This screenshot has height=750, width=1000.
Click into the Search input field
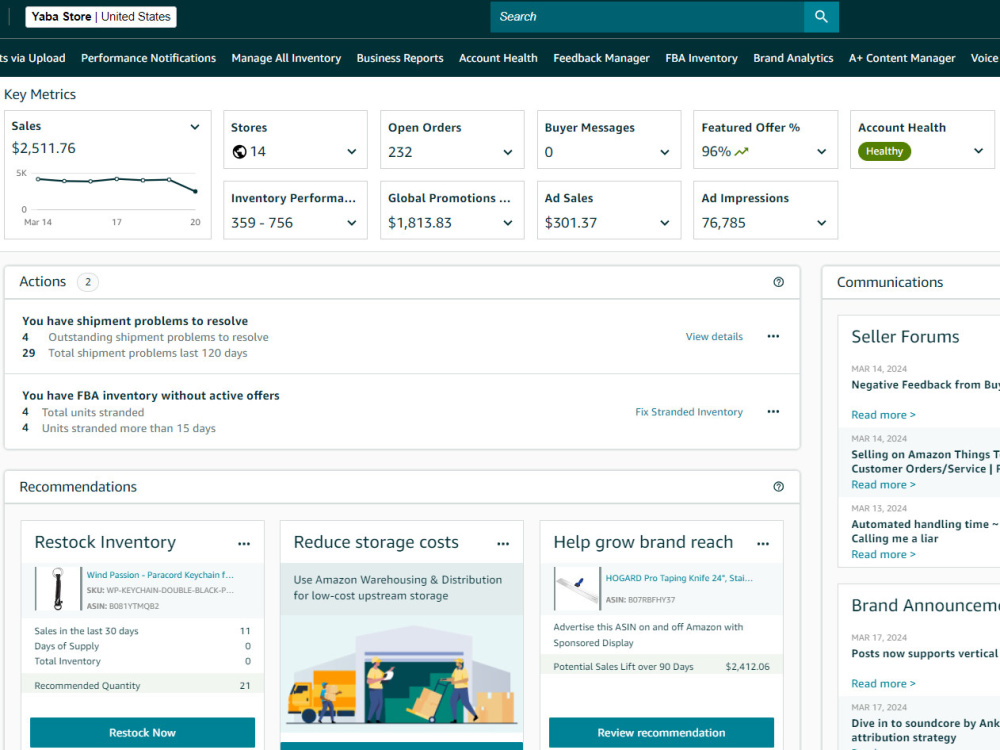coord(647,17)
